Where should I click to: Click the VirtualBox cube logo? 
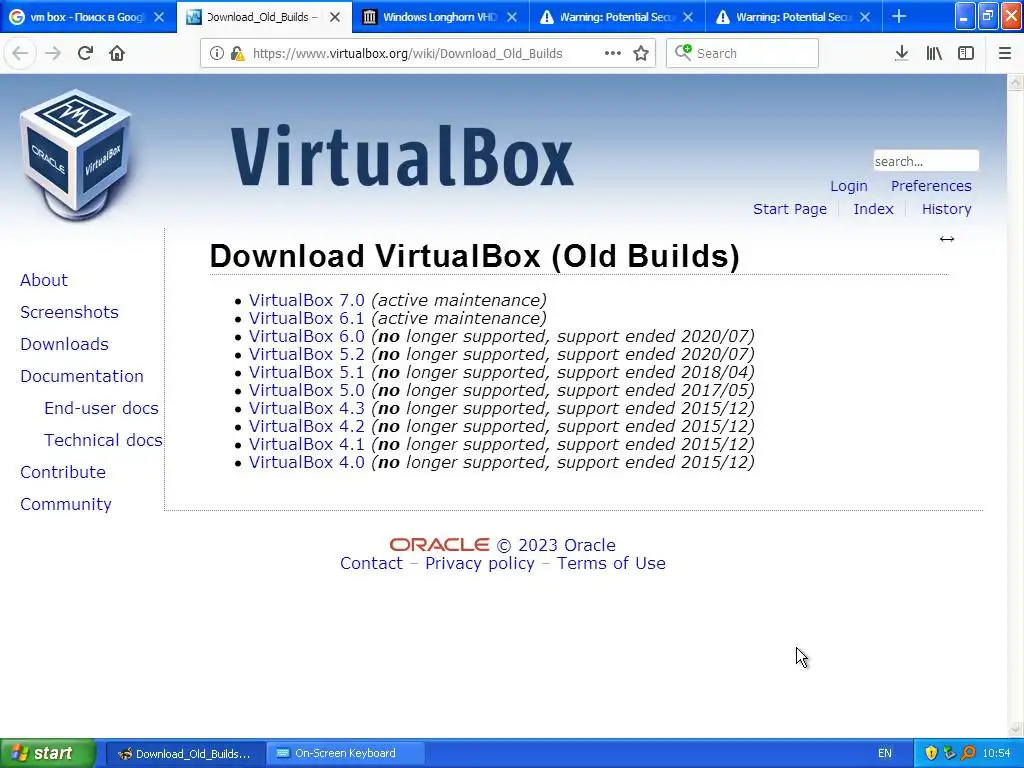coord(75,153)
